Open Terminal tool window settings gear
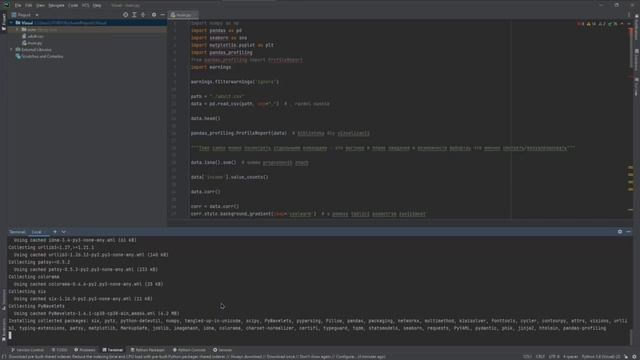 [620, 231]
